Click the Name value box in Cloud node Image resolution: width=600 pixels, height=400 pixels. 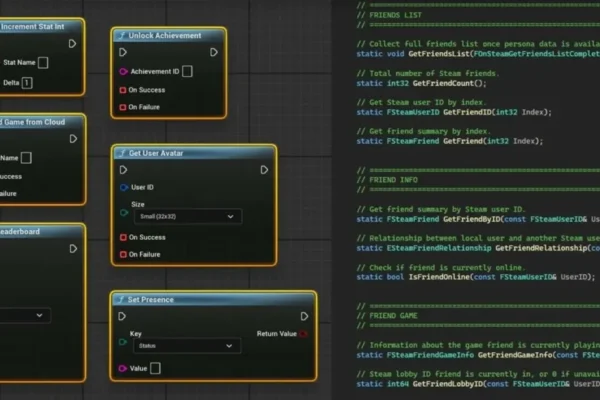26,158
